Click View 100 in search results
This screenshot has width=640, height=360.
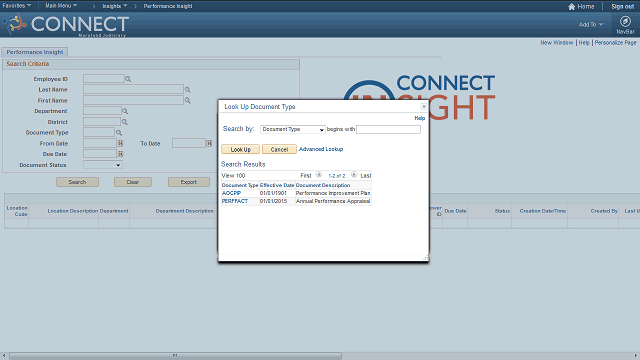point(233,176)
